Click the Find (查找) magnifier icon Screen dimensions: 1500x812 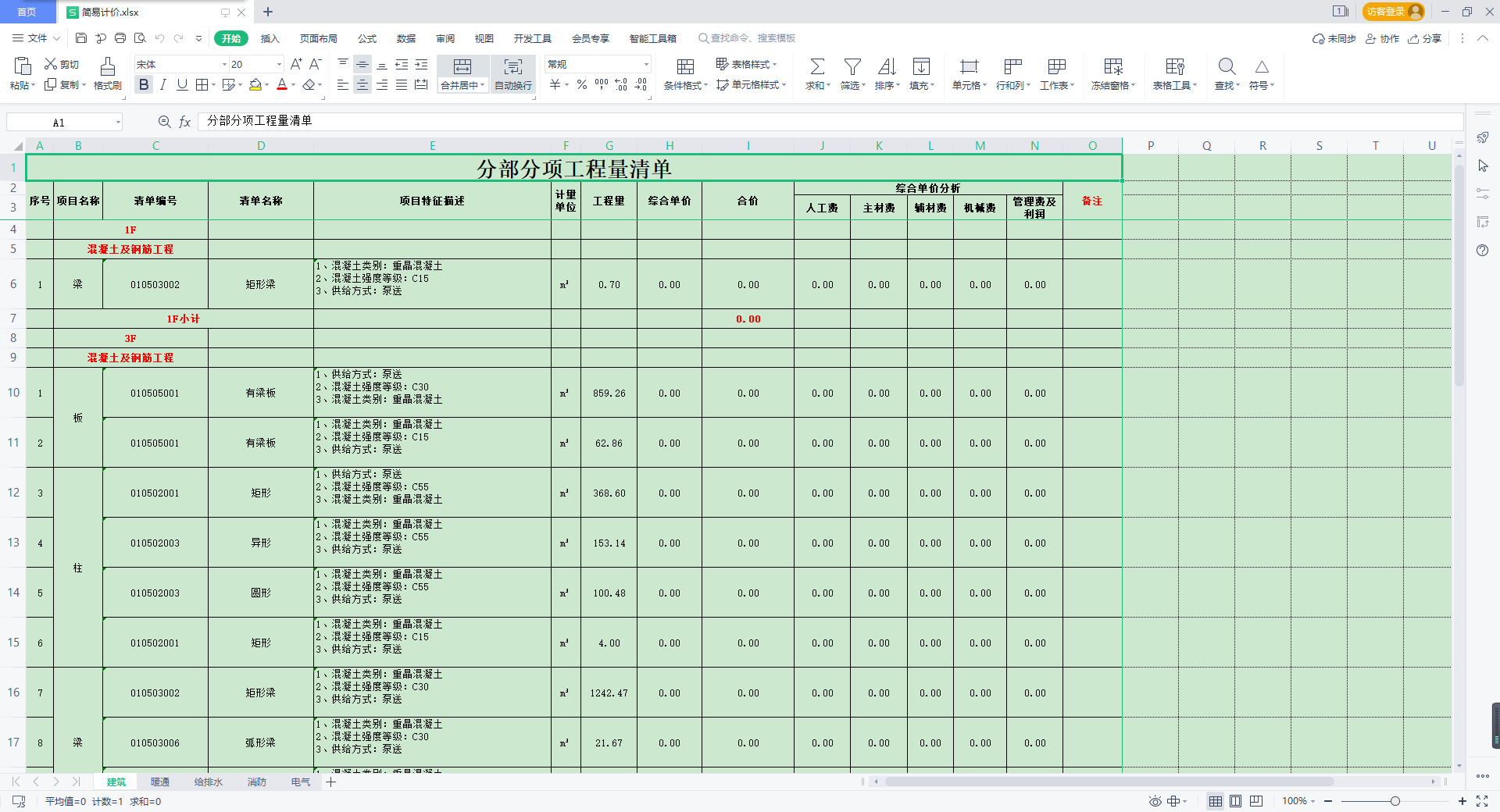[x=1227, y=67]
